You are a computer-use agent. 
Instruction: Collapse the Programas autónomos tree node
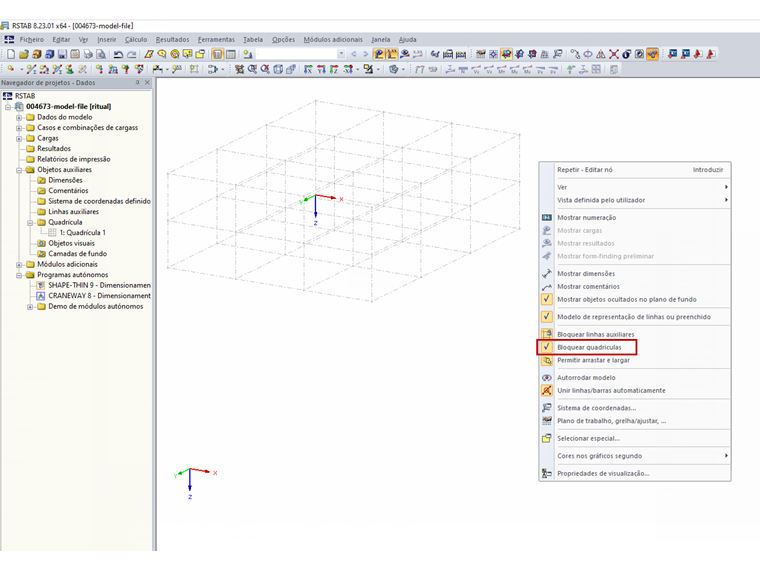(19, 275)
